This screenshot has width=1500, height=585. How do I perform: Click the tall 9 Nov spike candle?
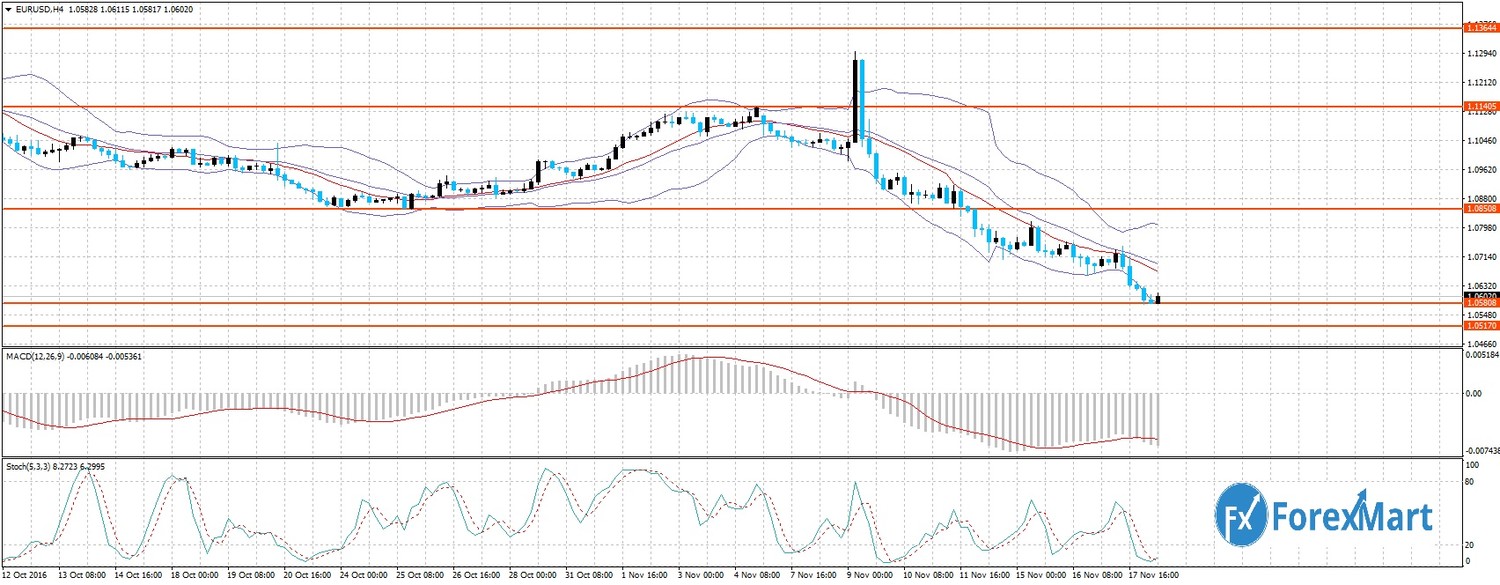856,95
